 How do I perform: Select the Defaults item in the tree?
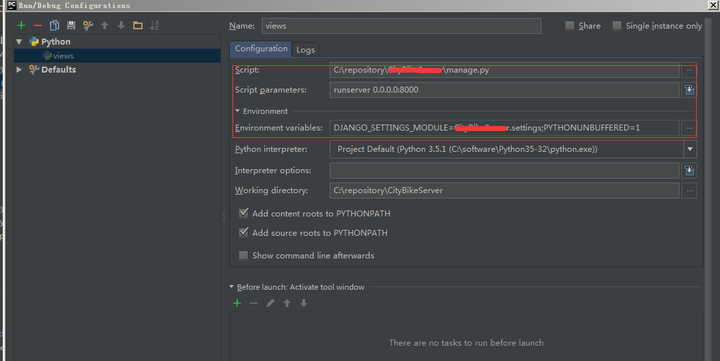(x=58, y=70)
